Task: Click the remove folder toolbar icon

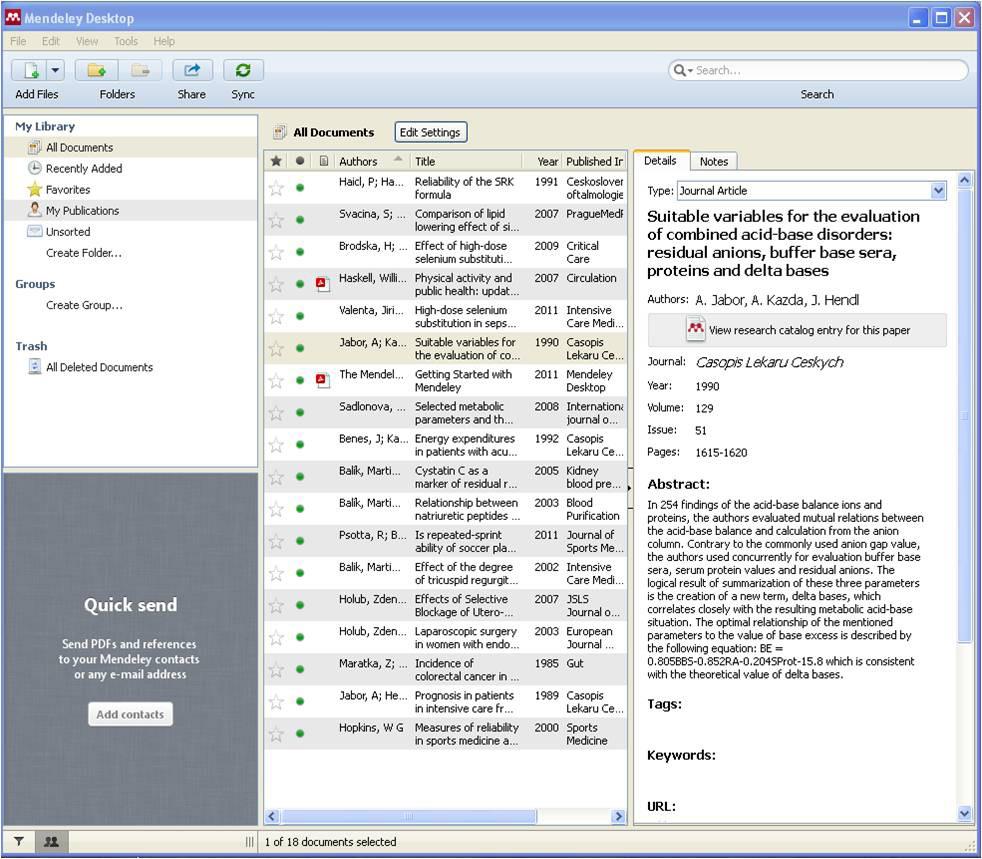Action: [140, 70]
